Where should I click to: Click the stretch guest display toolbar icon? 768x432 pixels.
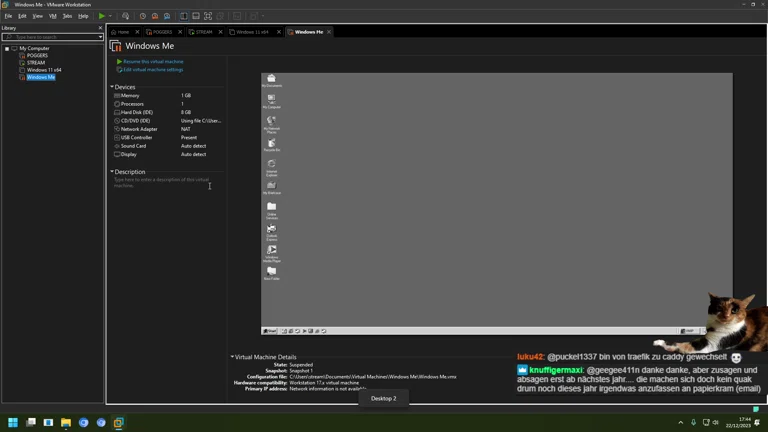pos(254,16)
